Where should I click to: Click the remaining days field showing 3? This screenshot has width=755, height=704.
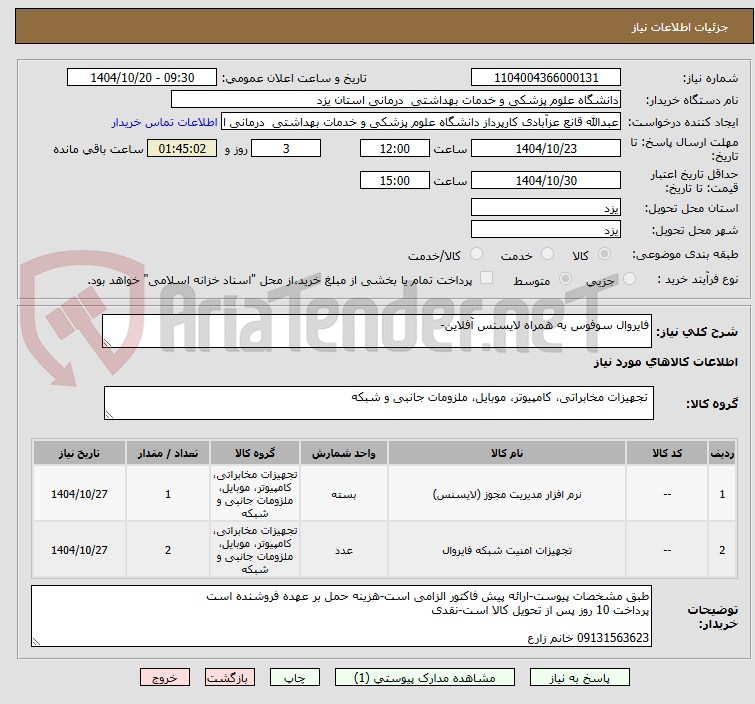pos(286,148)
